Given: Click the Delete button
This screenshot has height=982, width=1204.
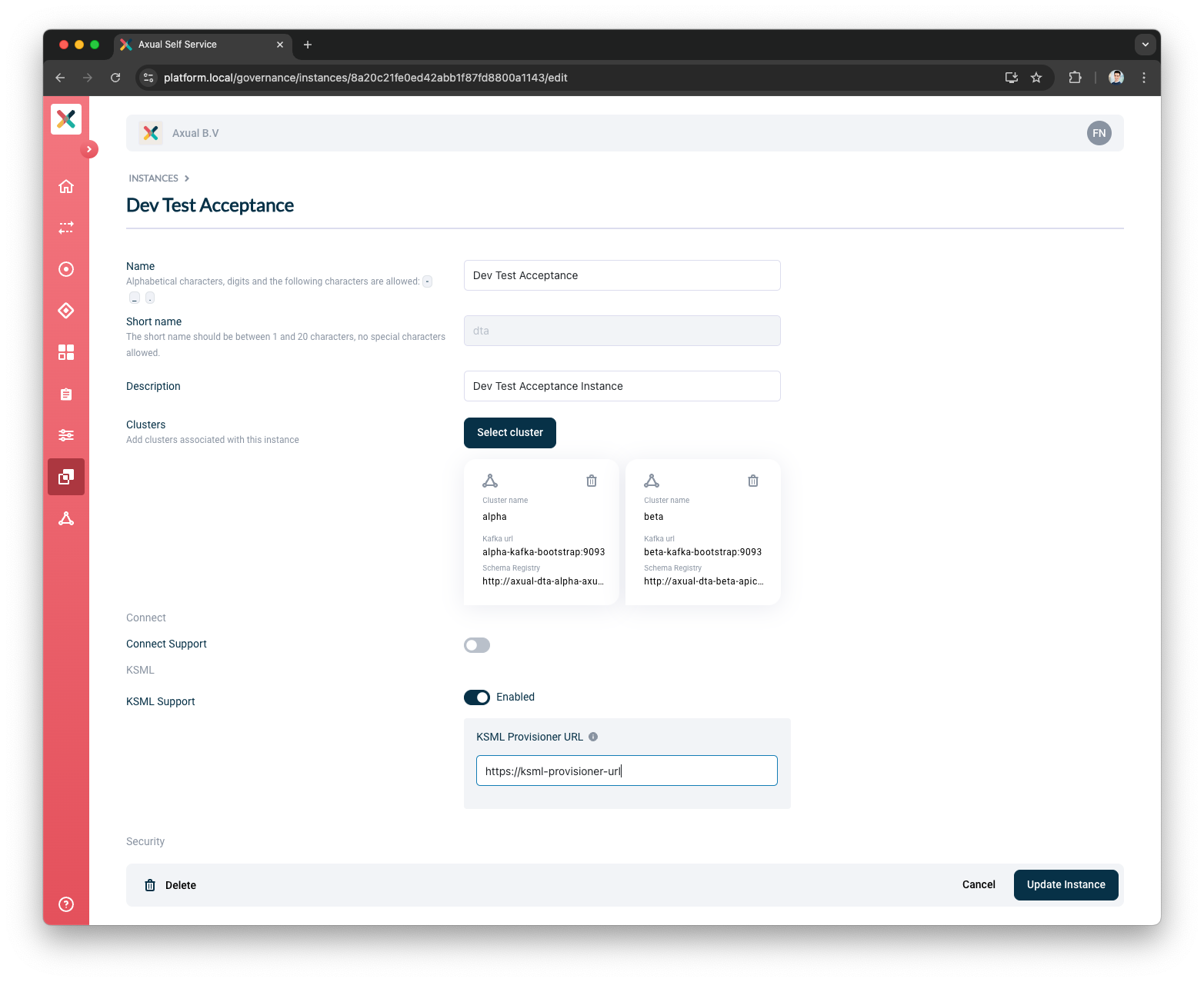Looking at the screenshot, I should [x=171, y=885].
